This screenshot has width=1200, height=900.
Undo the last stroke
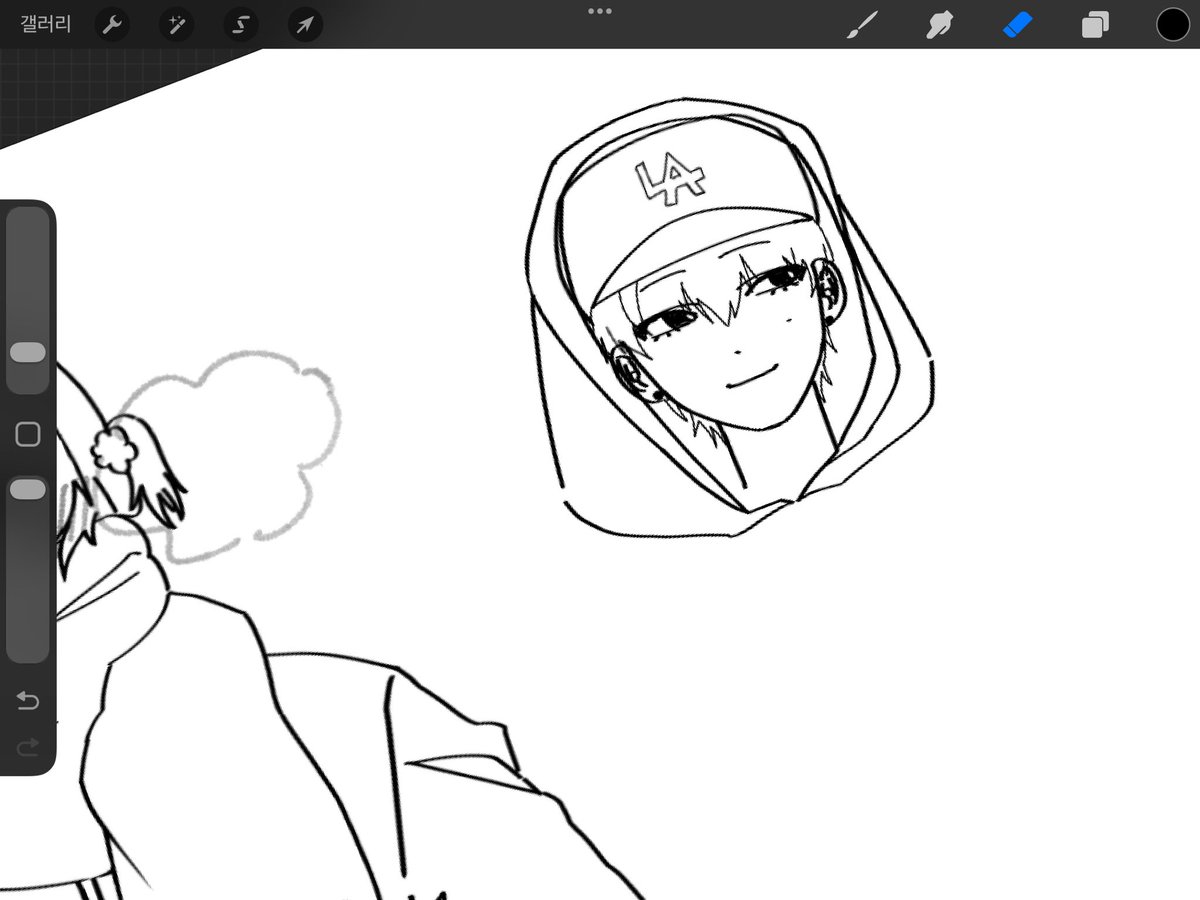coord(28,701)
